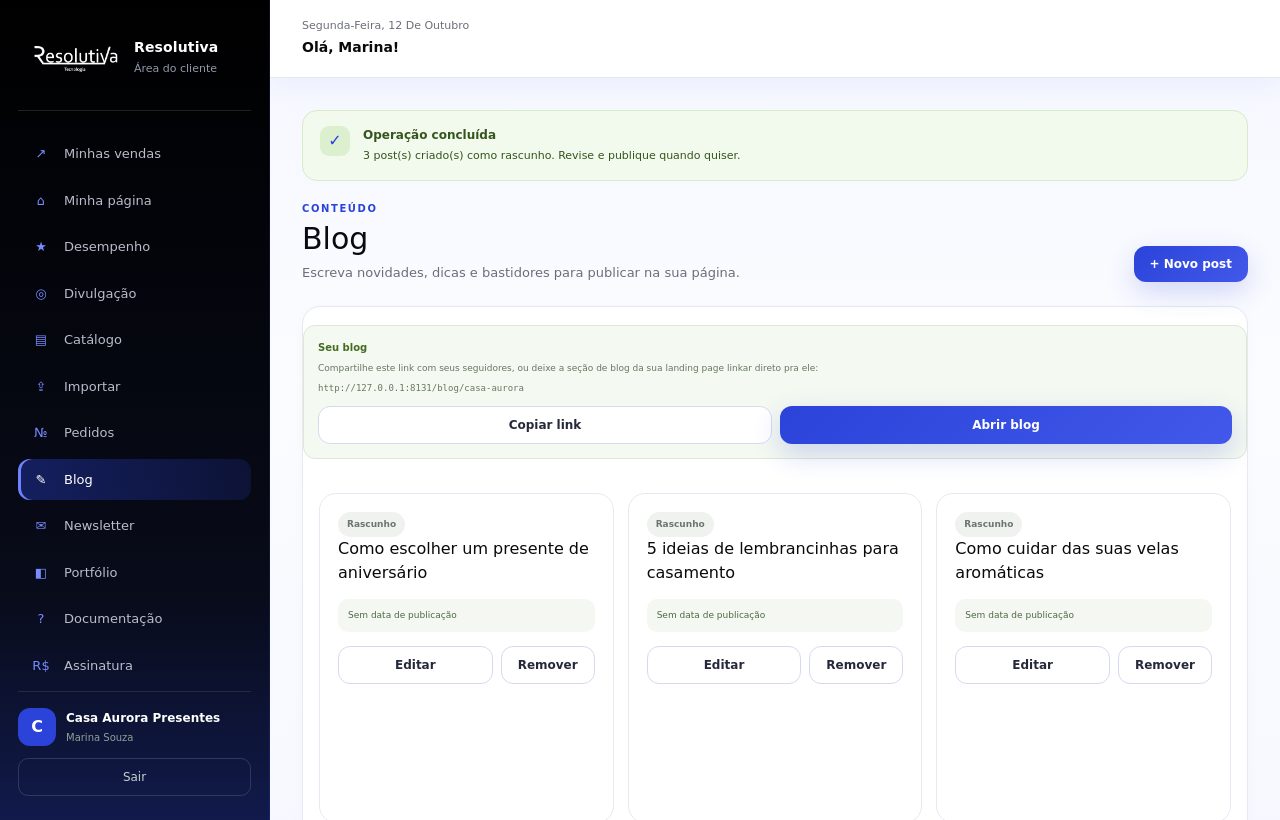1280x820 pixels.
Task: Open the Newsletter menu item
Action: click(x=134, y=526)
